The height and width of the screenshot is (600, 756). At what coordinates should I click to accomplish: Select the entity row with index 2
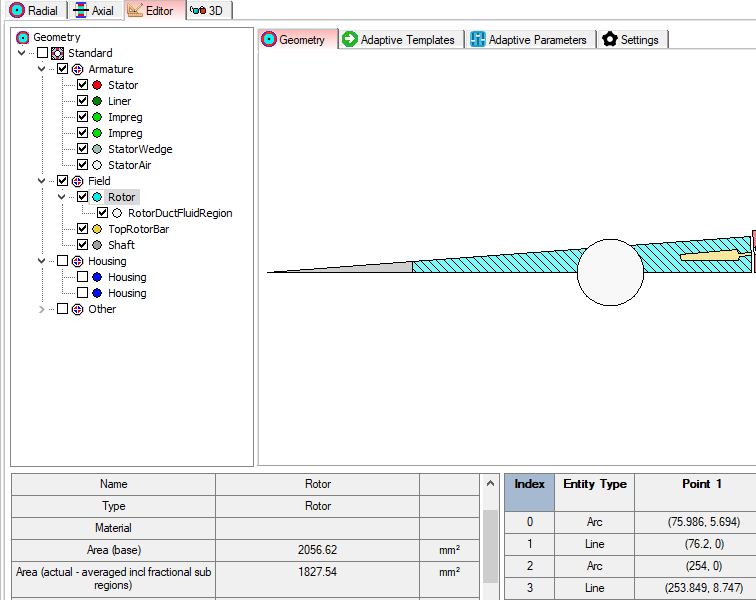tap(631, 566)
